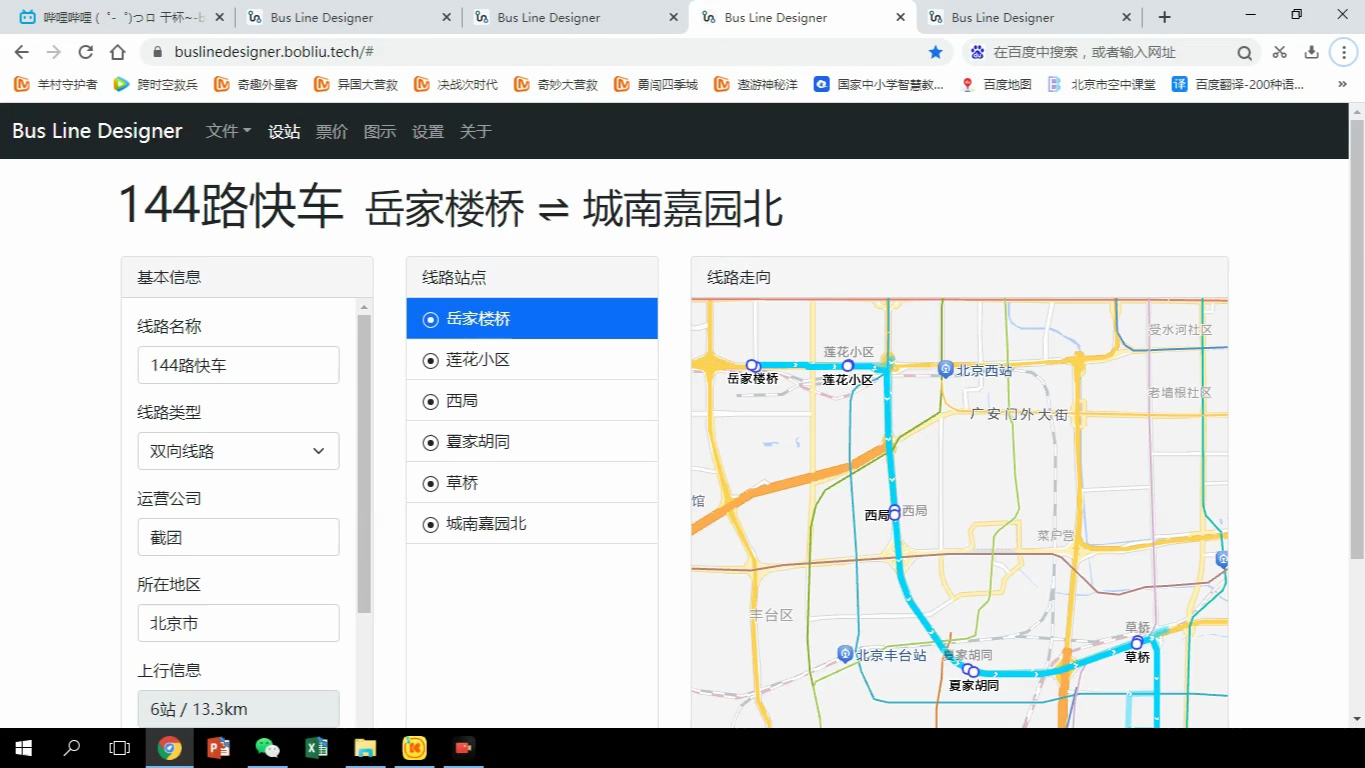This screenshot has width=1365, height=768.
Task: Open the 图示 nav item
Action: 380,131
